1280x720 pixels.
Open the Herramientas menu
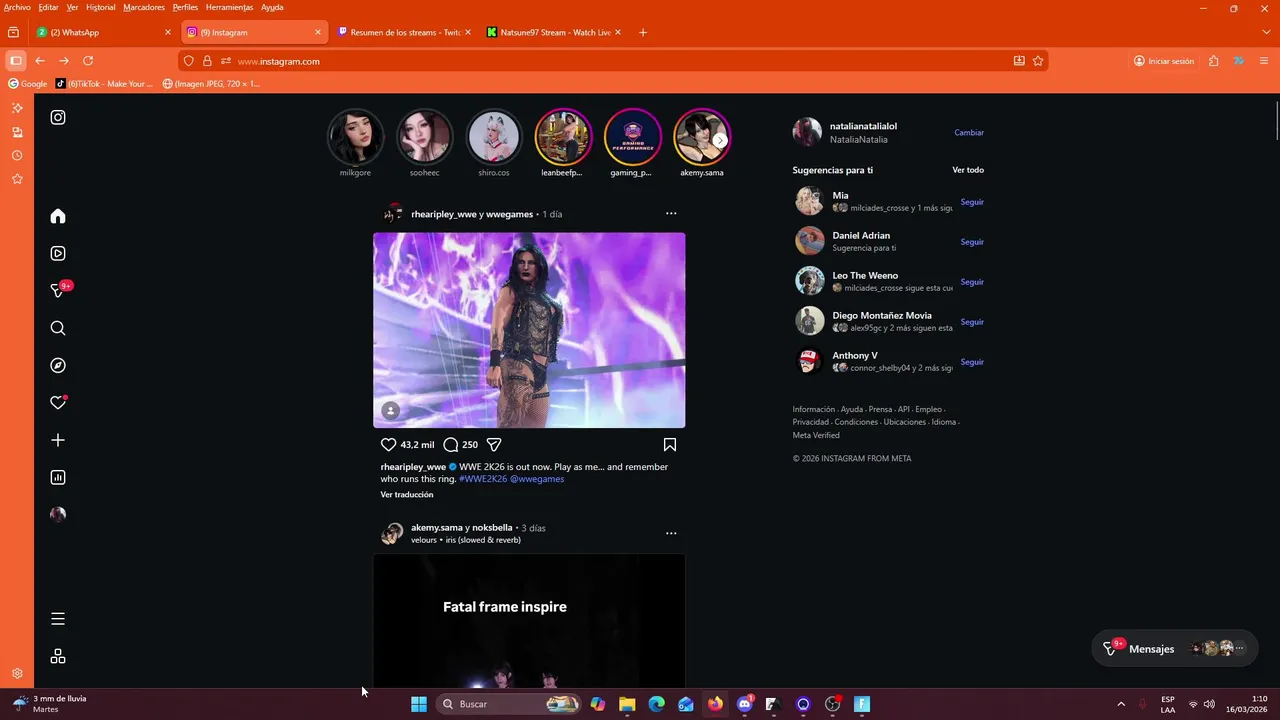click(229, 7)
